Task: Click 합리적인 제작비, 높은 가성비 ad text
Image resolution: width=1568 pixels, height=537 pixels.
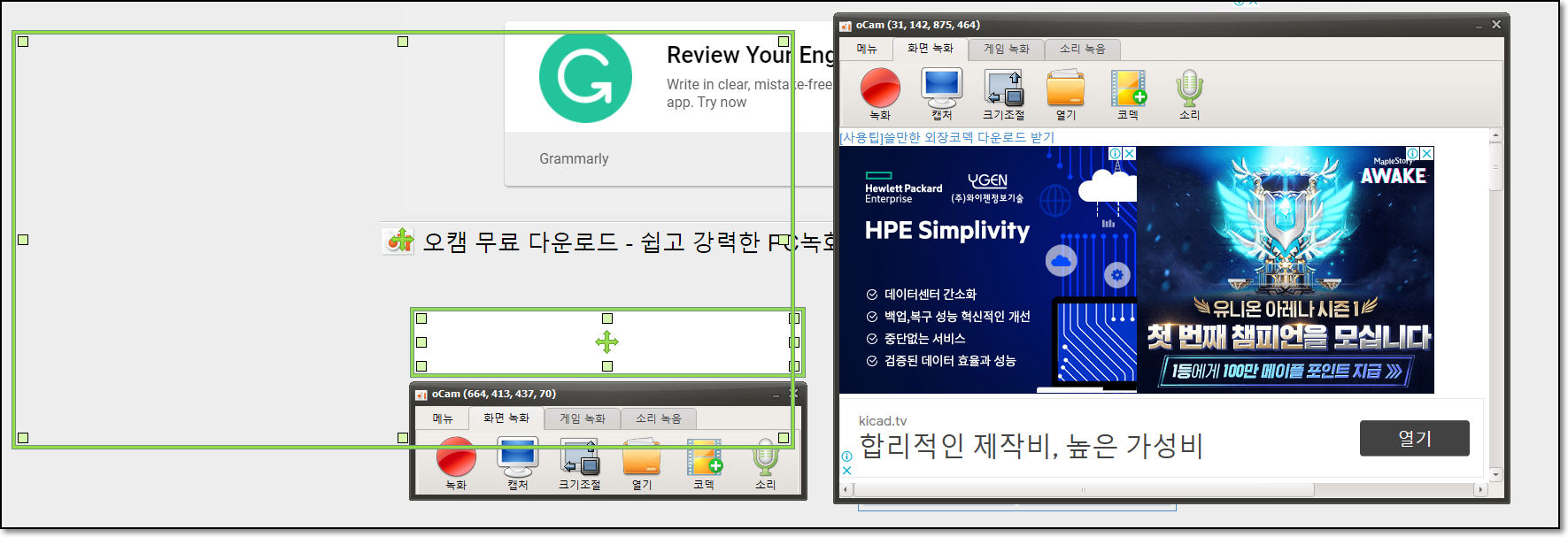Action: 1031,446
